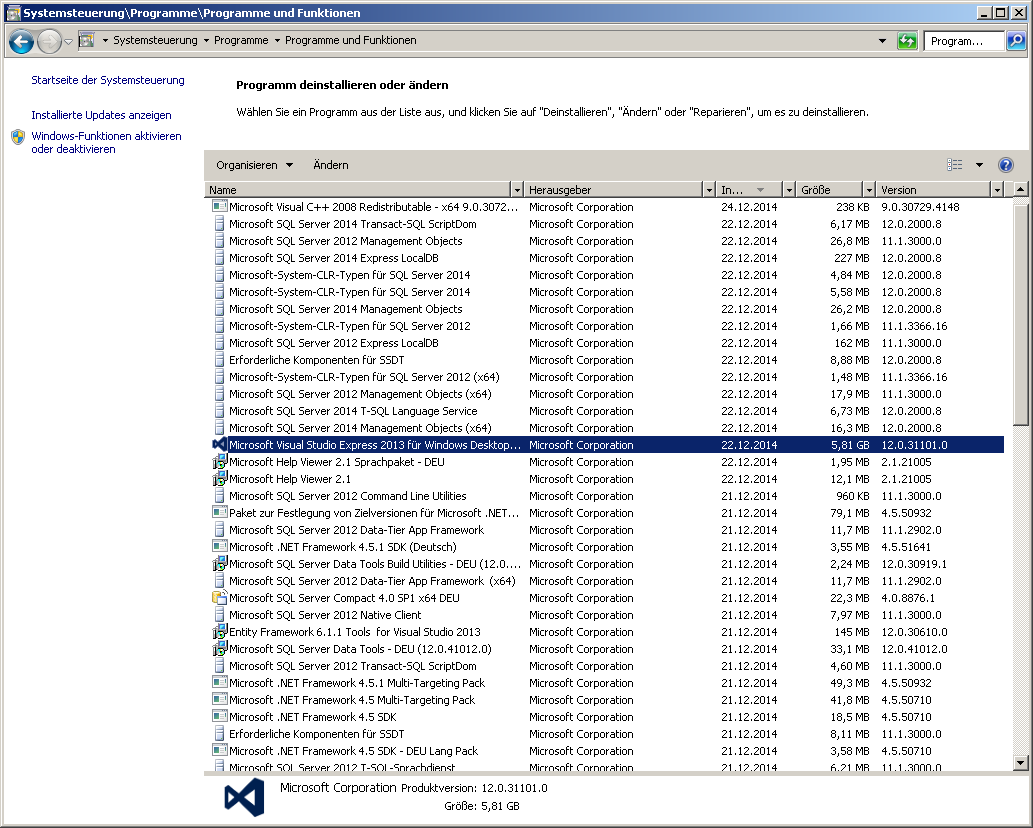
Task: Sort by the Name column header
Action: (x=358, y=190)
